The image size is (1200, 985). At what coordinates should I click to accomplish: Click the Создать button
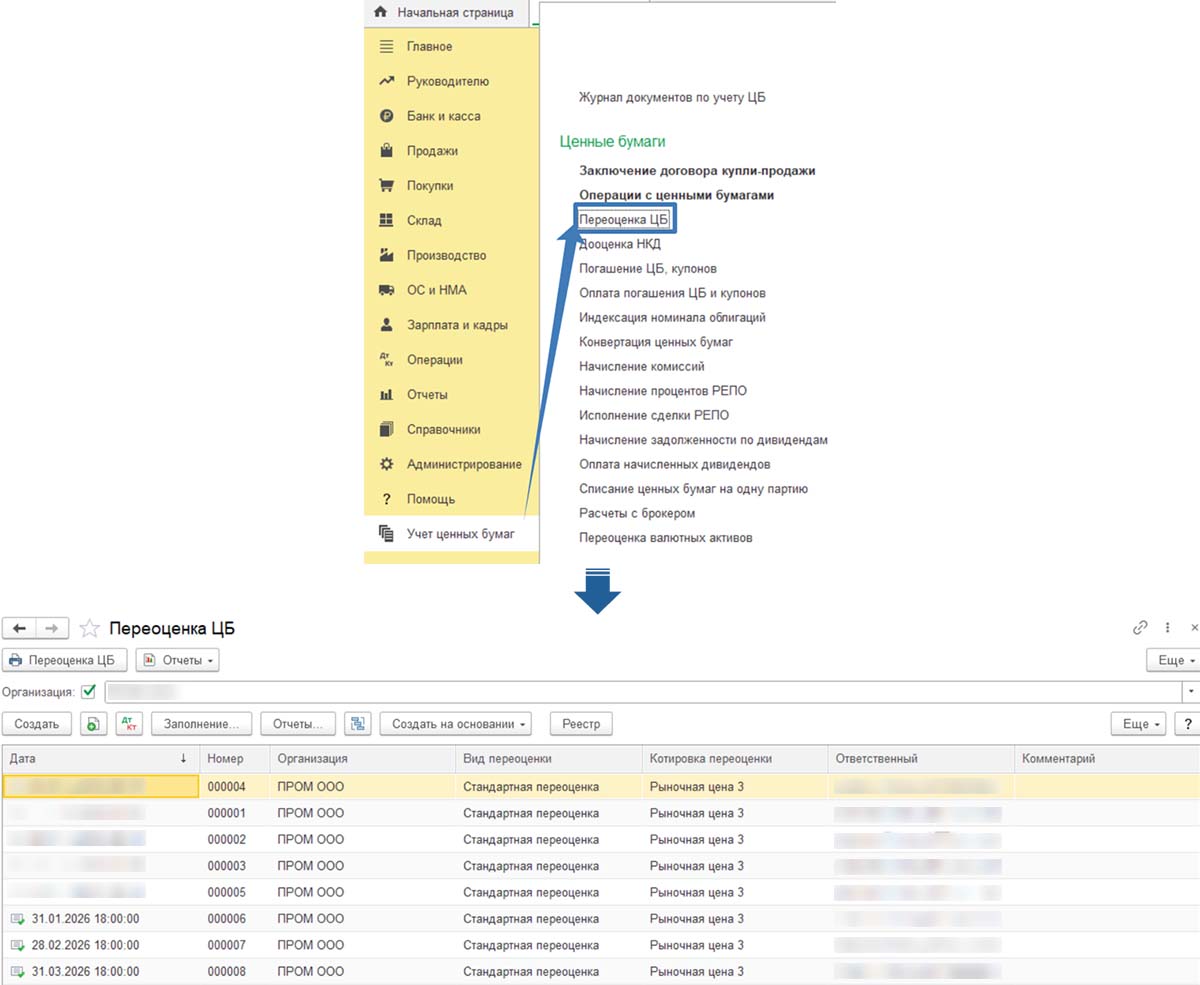pos(37,724)
